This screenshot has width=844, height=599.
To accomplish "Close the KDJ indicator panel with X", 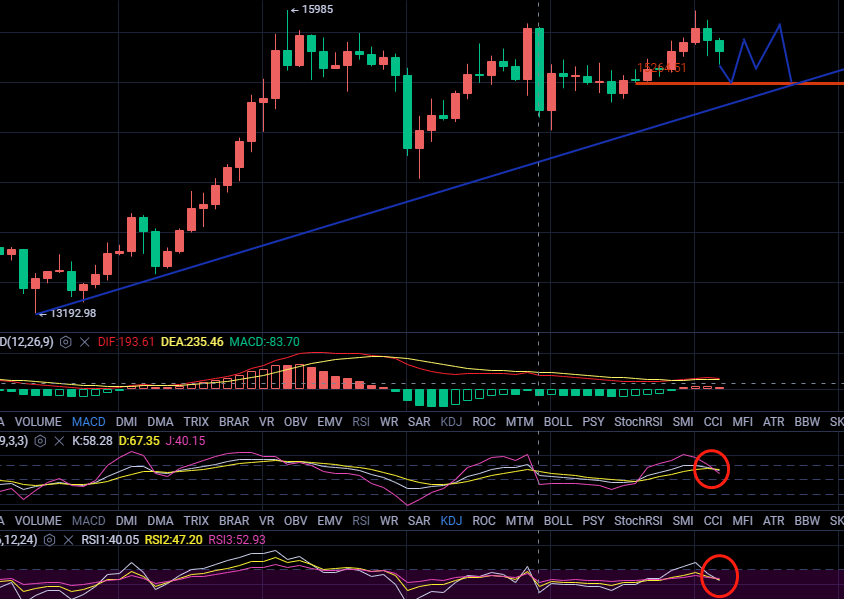I will click(59, 441).
